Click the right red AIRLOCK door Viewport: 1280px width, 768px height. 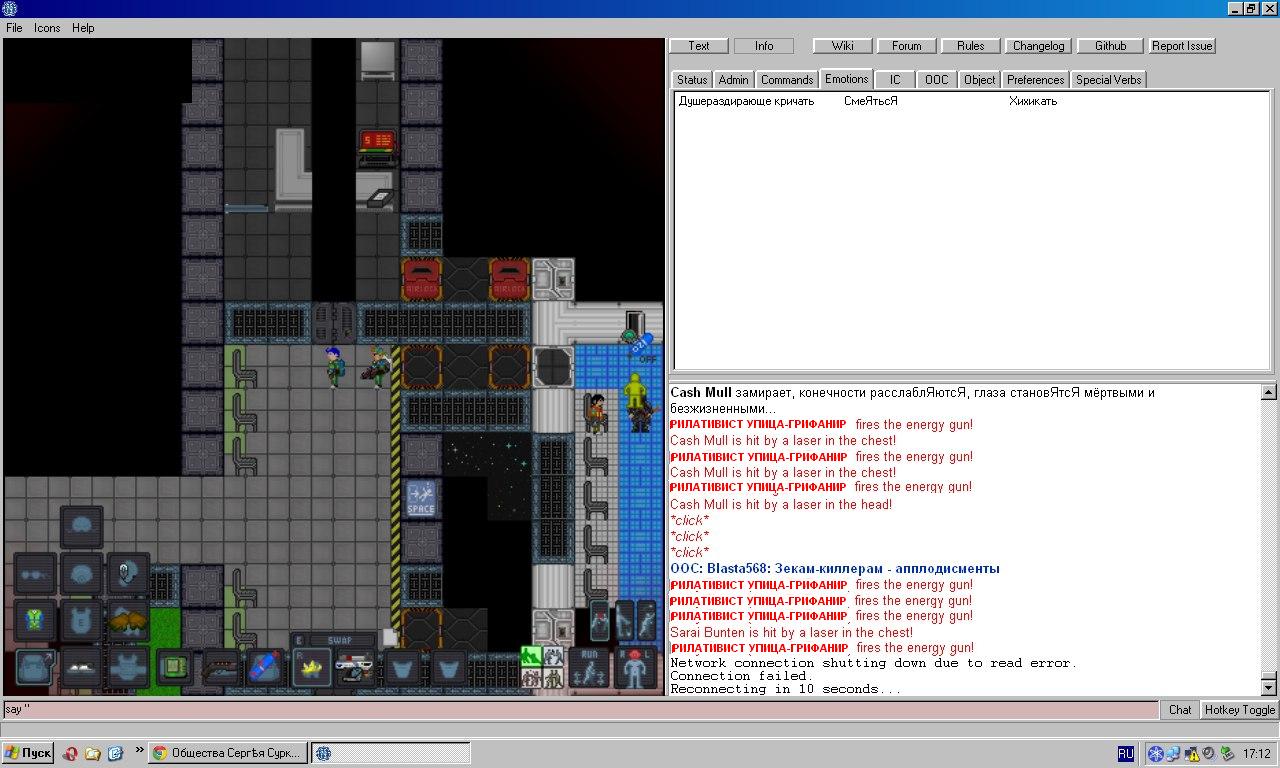(510, 279)
